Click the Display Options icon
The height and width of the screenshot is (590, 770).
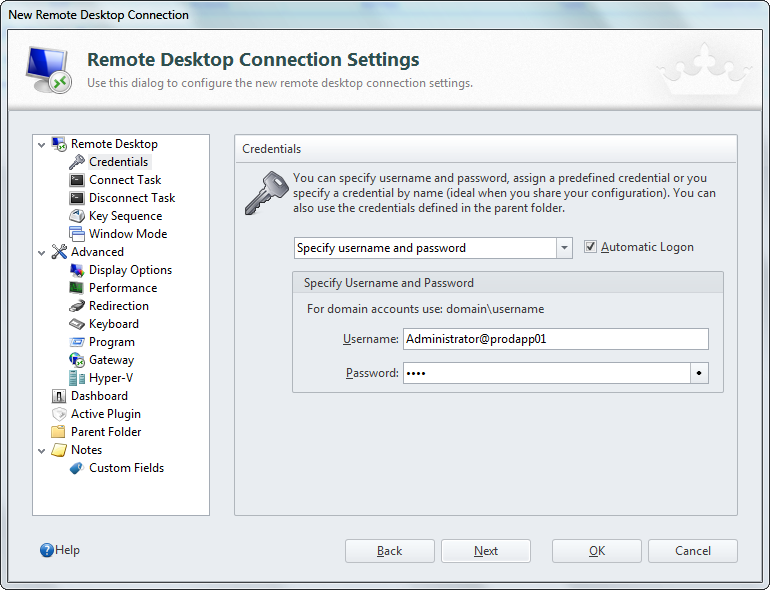pyautogui.click(x=77, y=270)
